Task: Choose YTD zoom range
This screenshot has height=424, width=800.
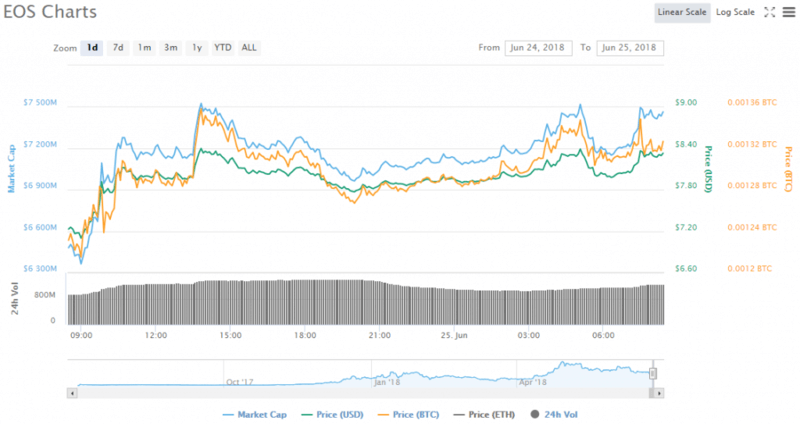Action: [222, 47]
